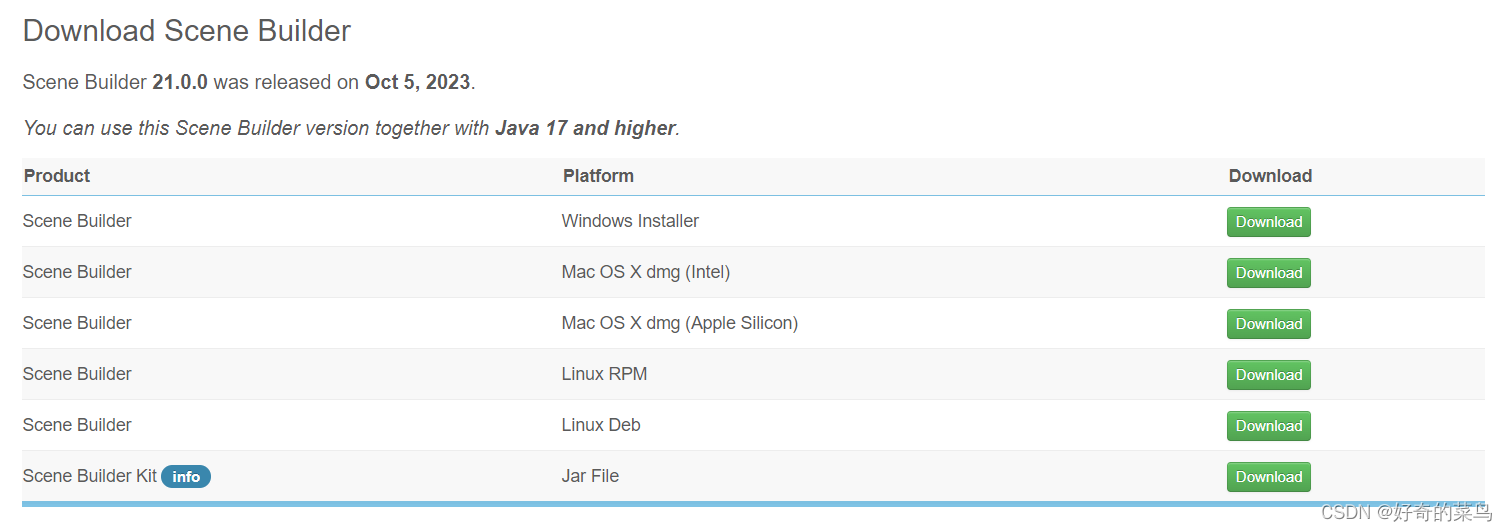Image resolution: width=1508 pixels, height=531 pixels.
Task: Click the Oct 5, 2023 release date
Action: (417, 82)
